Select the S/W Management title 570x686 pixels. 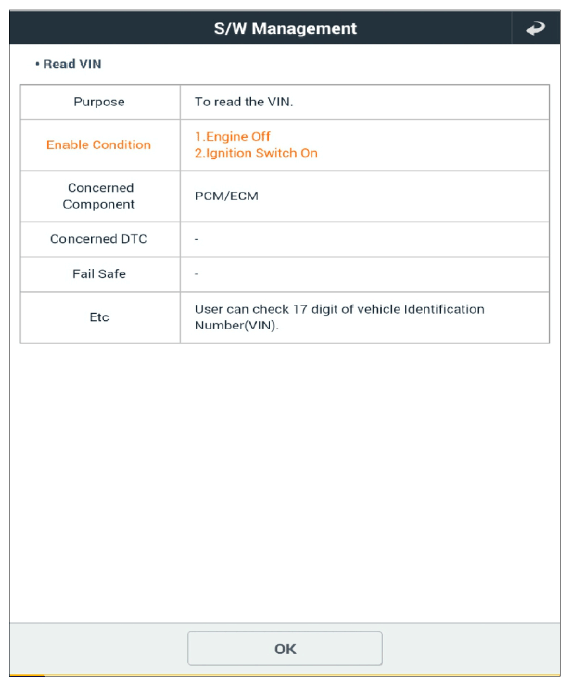point(285,28)
